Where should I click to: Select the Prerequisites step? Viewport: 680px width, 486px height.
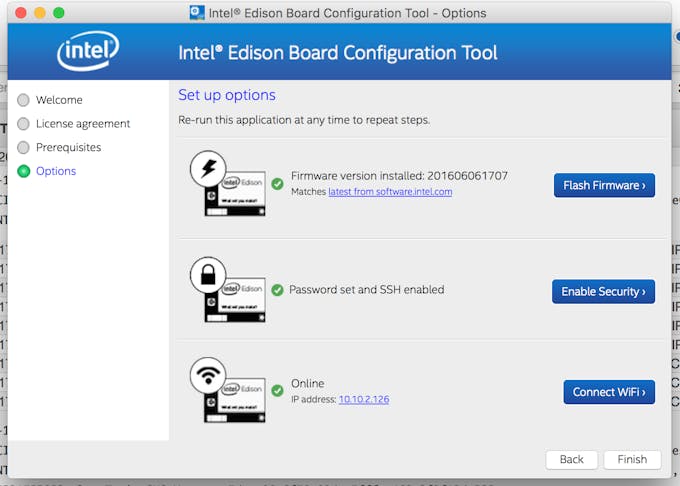(x=59, y=147)
